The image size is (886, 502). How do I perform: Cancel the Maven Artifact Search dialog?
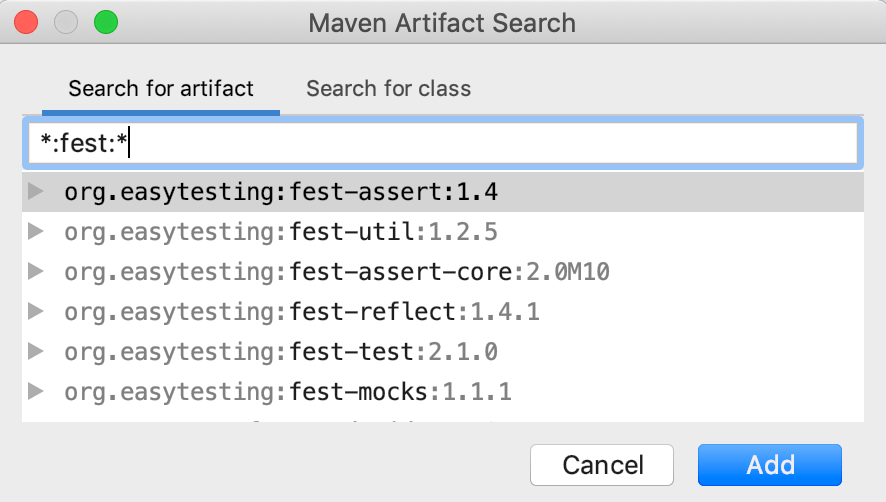click(x=603, y=464)
